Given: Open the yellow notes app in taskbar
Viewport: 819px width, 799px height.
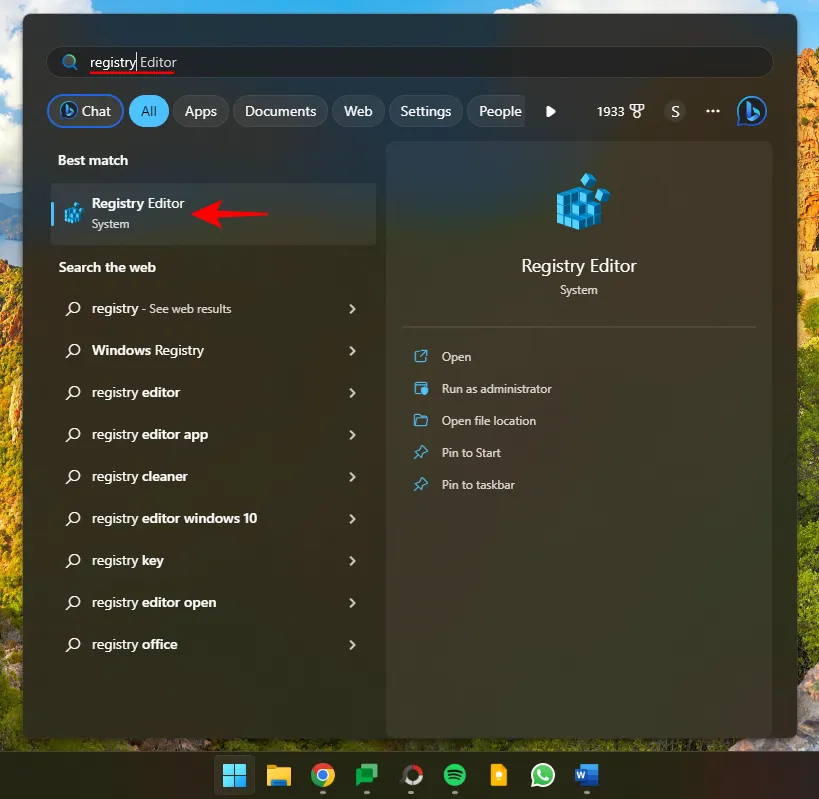Looking at the screenshot, I should pyautogui.click(x=499, y=775).
